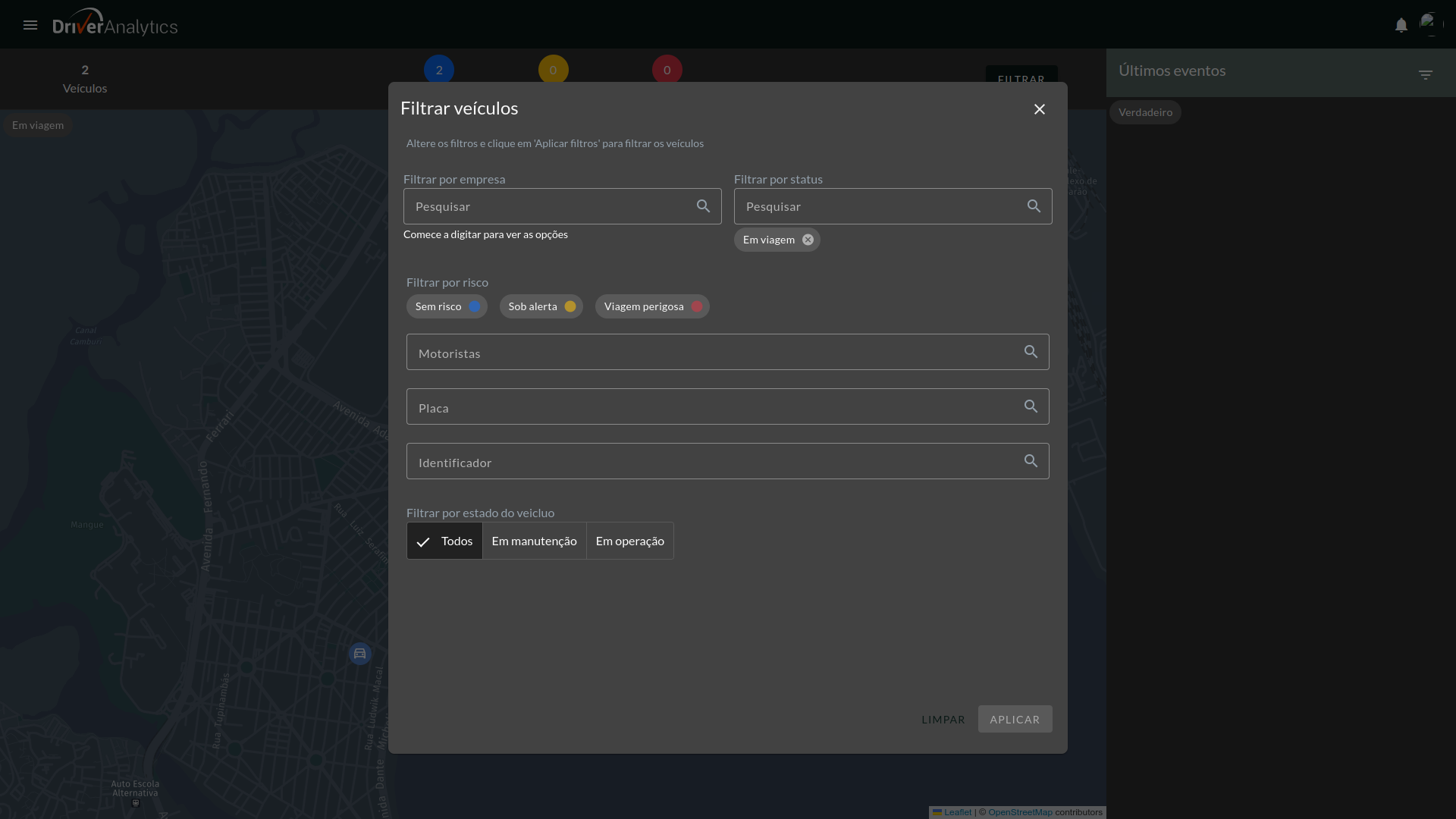The width and height of the screenshot is (1456, 819).
Task: Click the car marker on the map
Action: [359, 654]
